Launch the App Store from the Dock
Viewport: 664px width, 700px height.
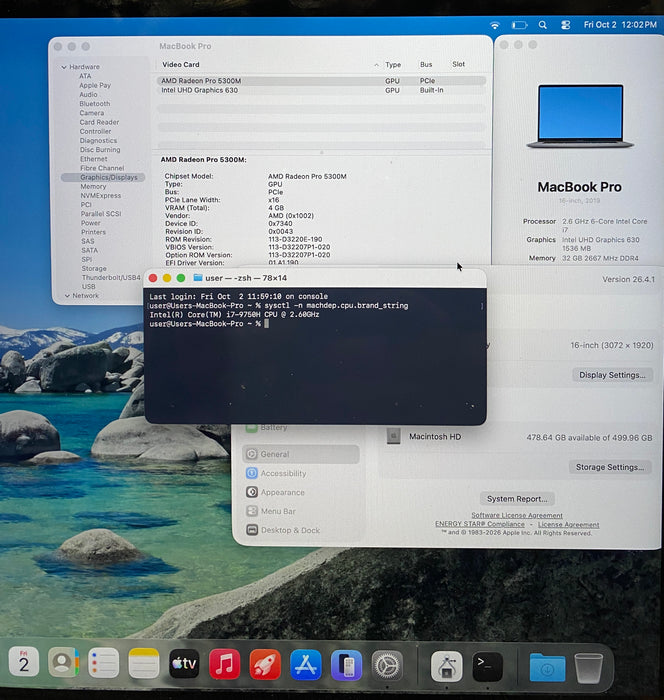coord(305,665)
